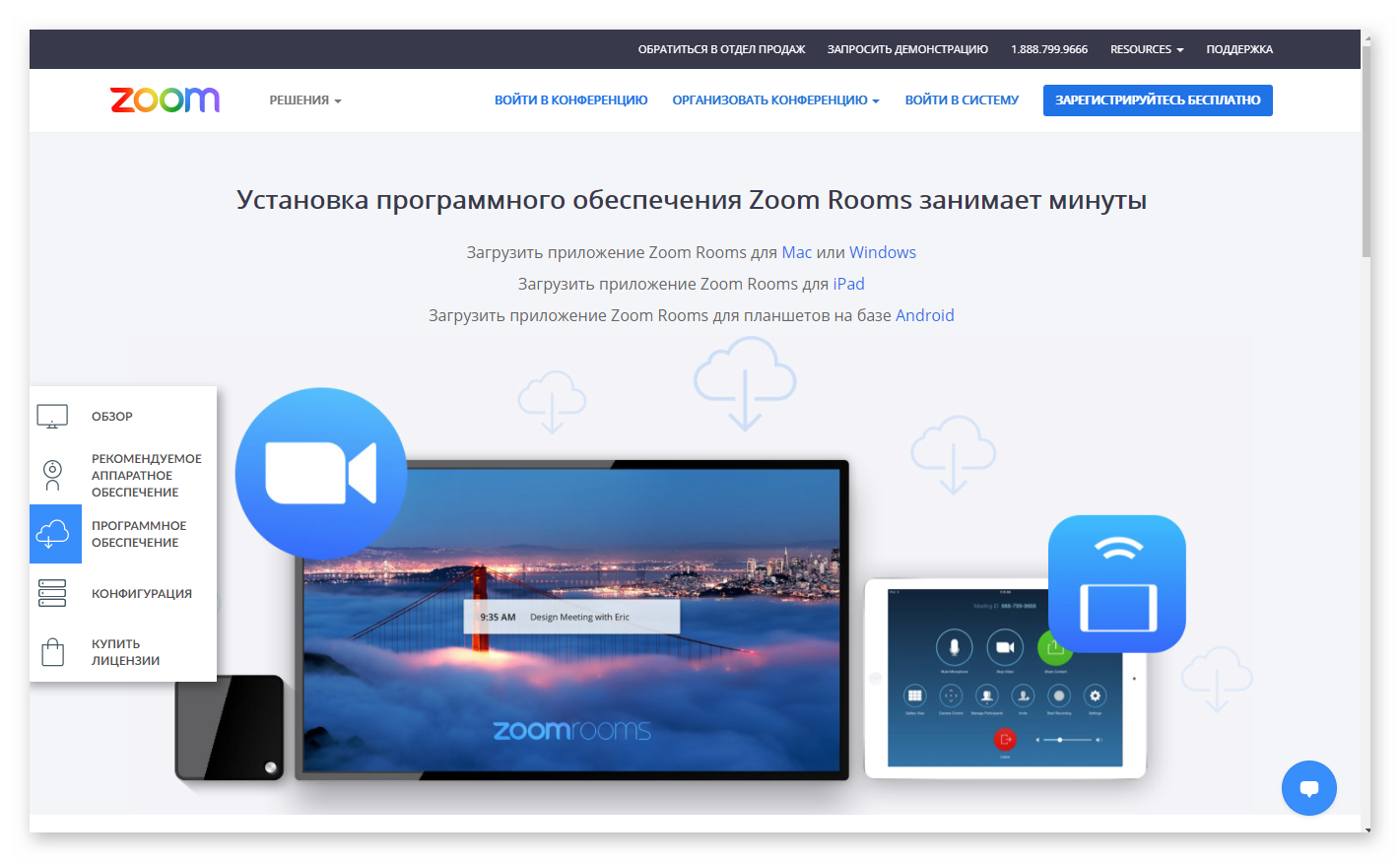
Task: Click ЗАПРОСИТЬ ДЕМОНСТРАЦИЮ link
Action: pos(907,49)
